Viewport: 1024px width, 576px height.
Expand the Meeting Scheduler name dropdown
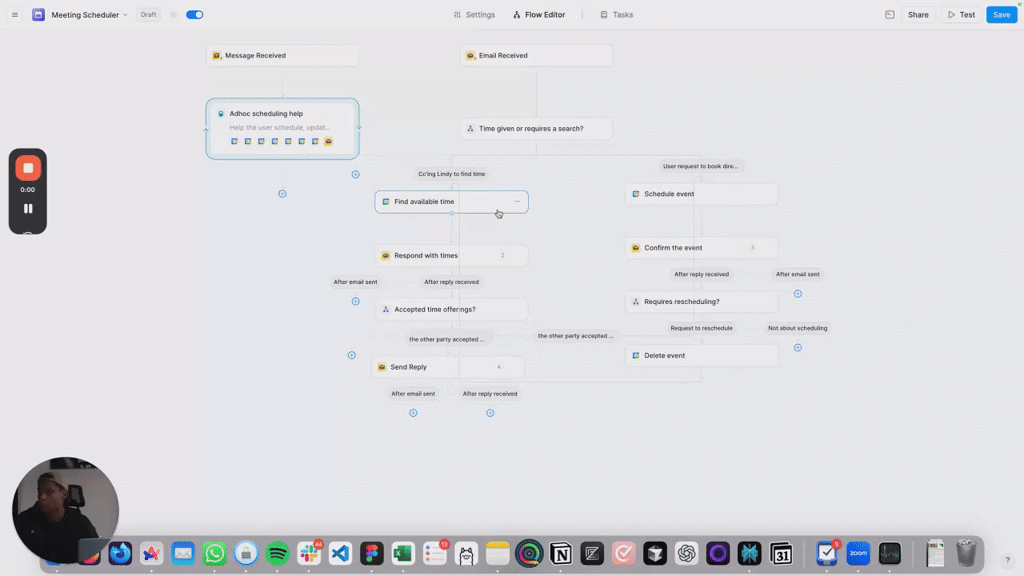[125, 15]
